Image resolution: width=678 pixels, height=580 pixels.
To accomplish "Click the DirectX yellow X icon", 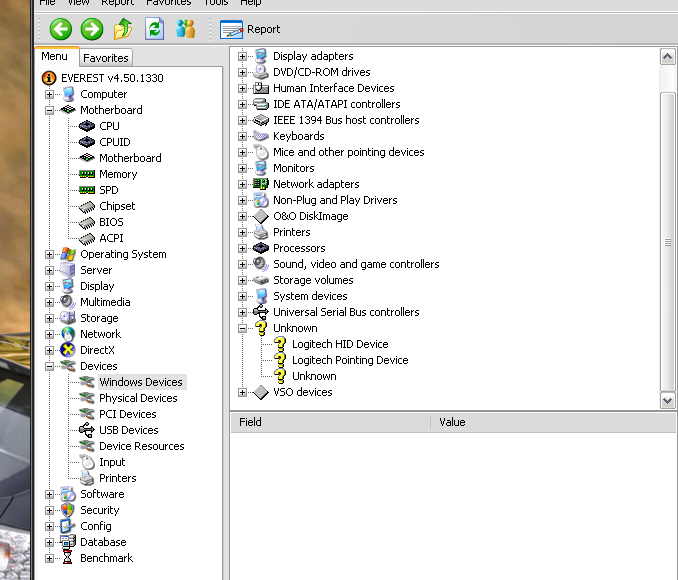I will [68, 350].
